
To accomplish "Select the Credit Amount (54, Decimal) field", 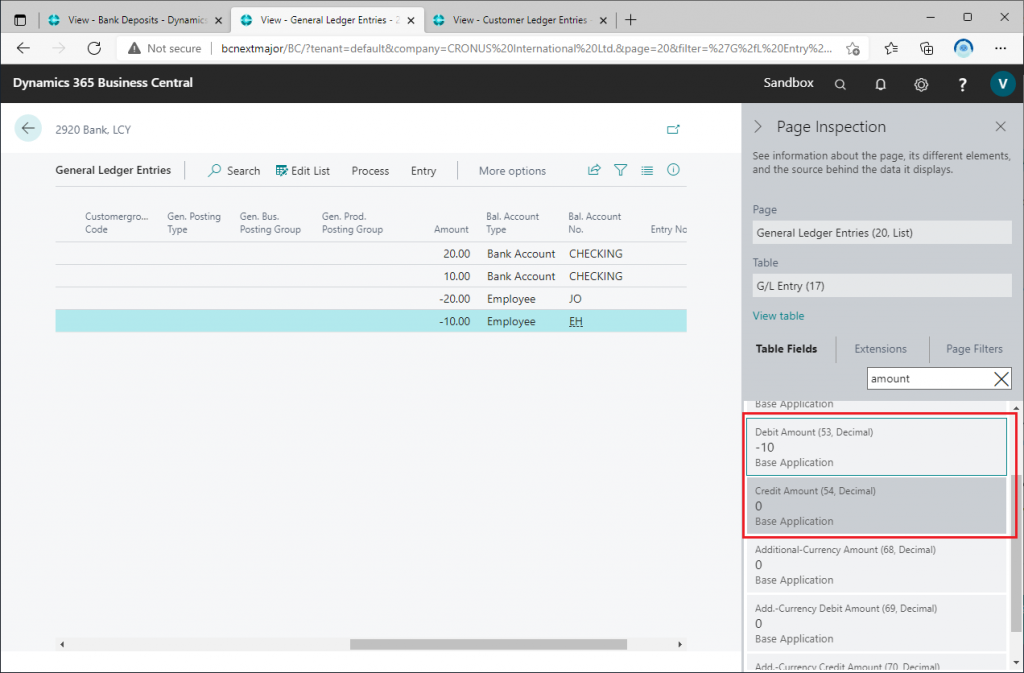I will [x=876, y=506].
